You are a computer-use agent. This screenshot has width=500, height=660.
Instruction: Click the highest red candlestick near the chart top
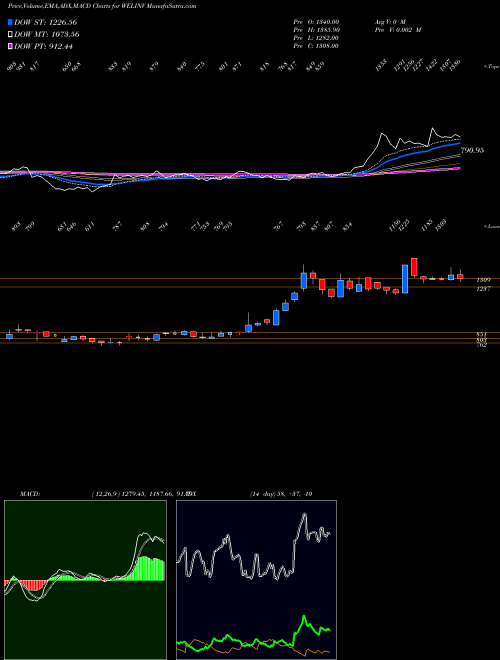point(414,267)
